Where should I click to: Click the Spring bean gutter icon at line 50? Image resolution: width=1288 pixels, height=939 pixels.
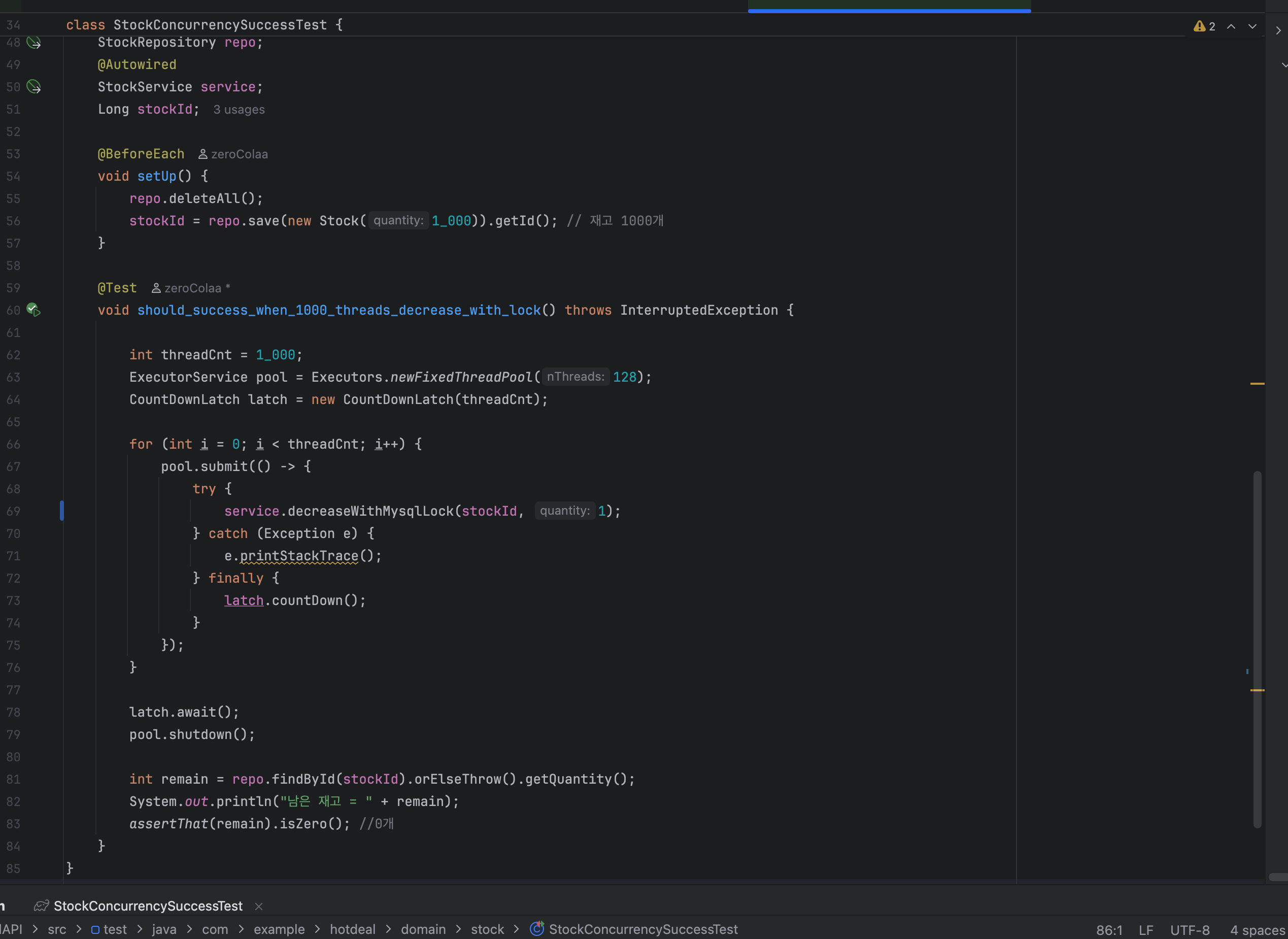[33, 87]
